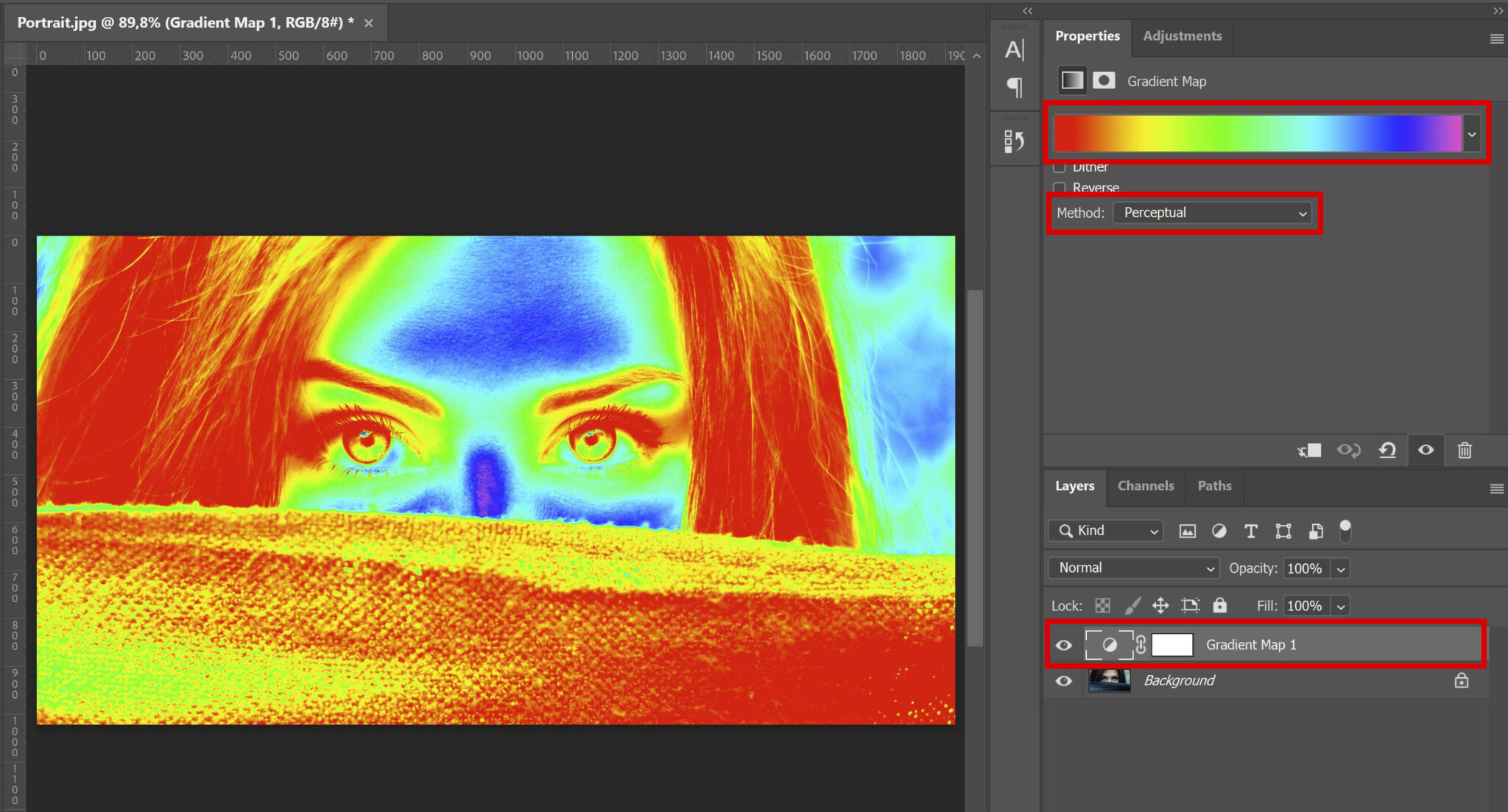Click the type layers filter icon

coord(1250,531)
